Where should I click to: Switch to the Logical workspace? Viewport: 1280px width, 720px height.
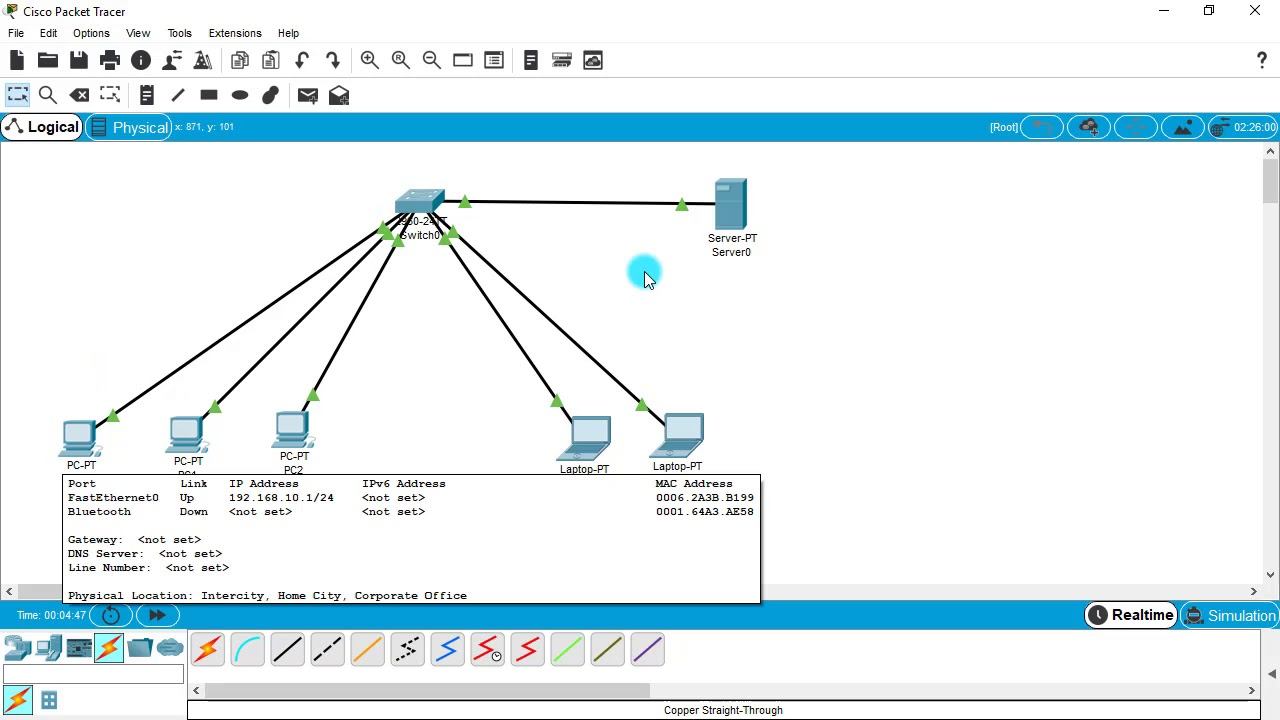(42, 127)
